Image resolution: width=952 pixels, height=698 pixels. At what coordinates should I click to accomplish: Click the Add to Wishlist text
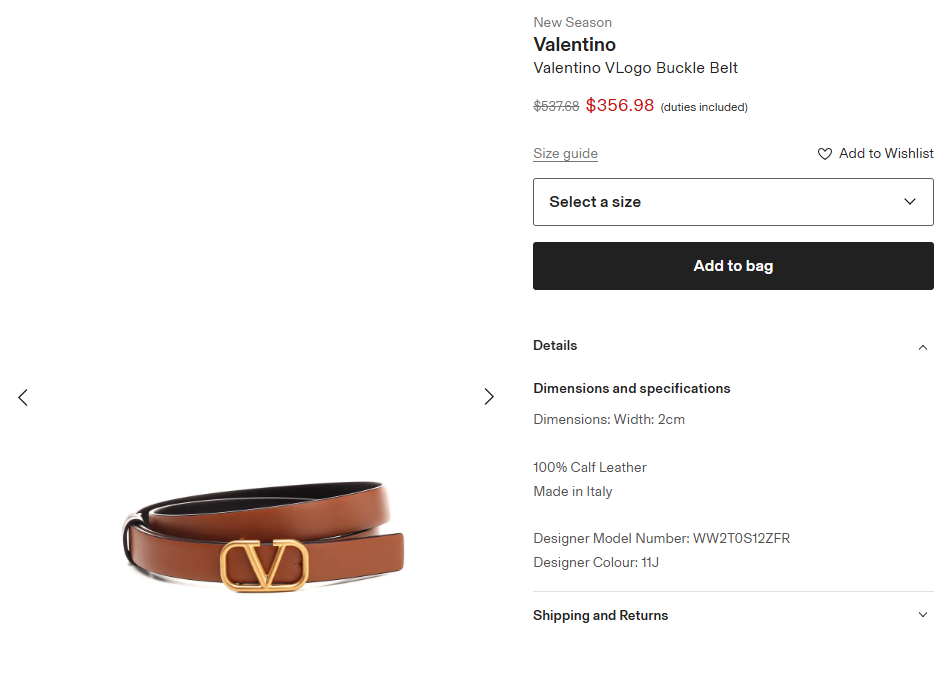[886, 154]
